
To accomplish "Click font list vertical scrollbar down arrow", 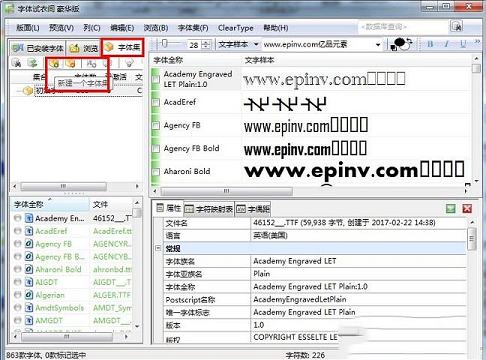I will pyautogui.click(x=137, y=326).
